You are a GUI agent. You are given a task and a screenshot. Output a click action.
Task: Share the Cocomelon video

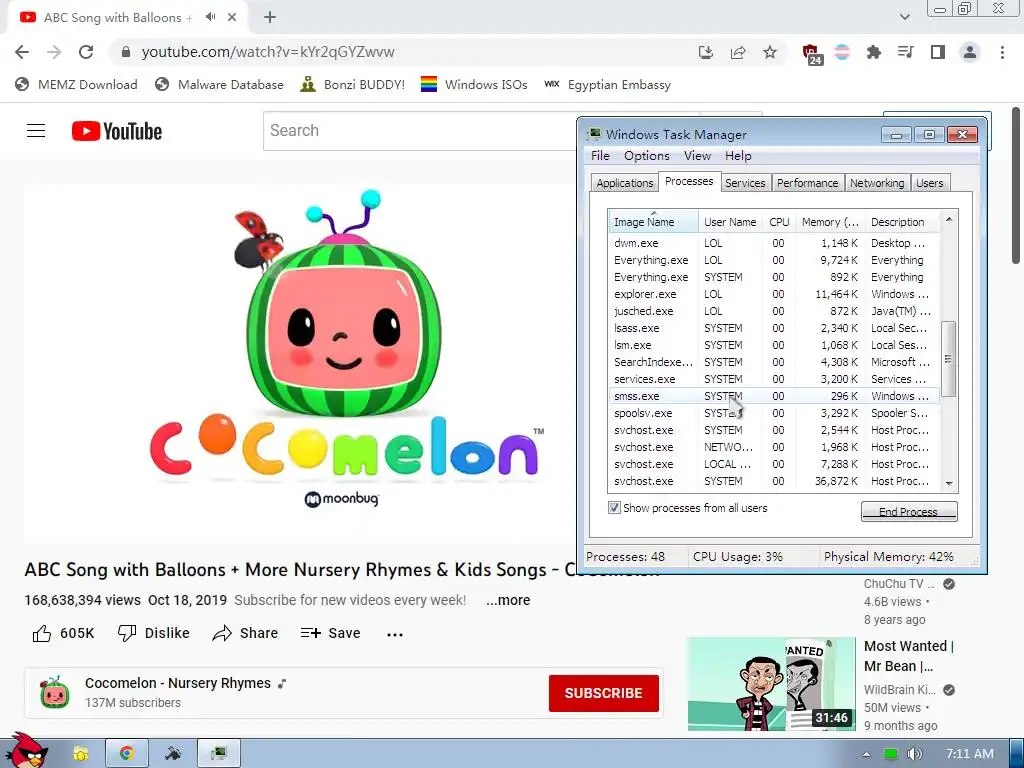246,633
